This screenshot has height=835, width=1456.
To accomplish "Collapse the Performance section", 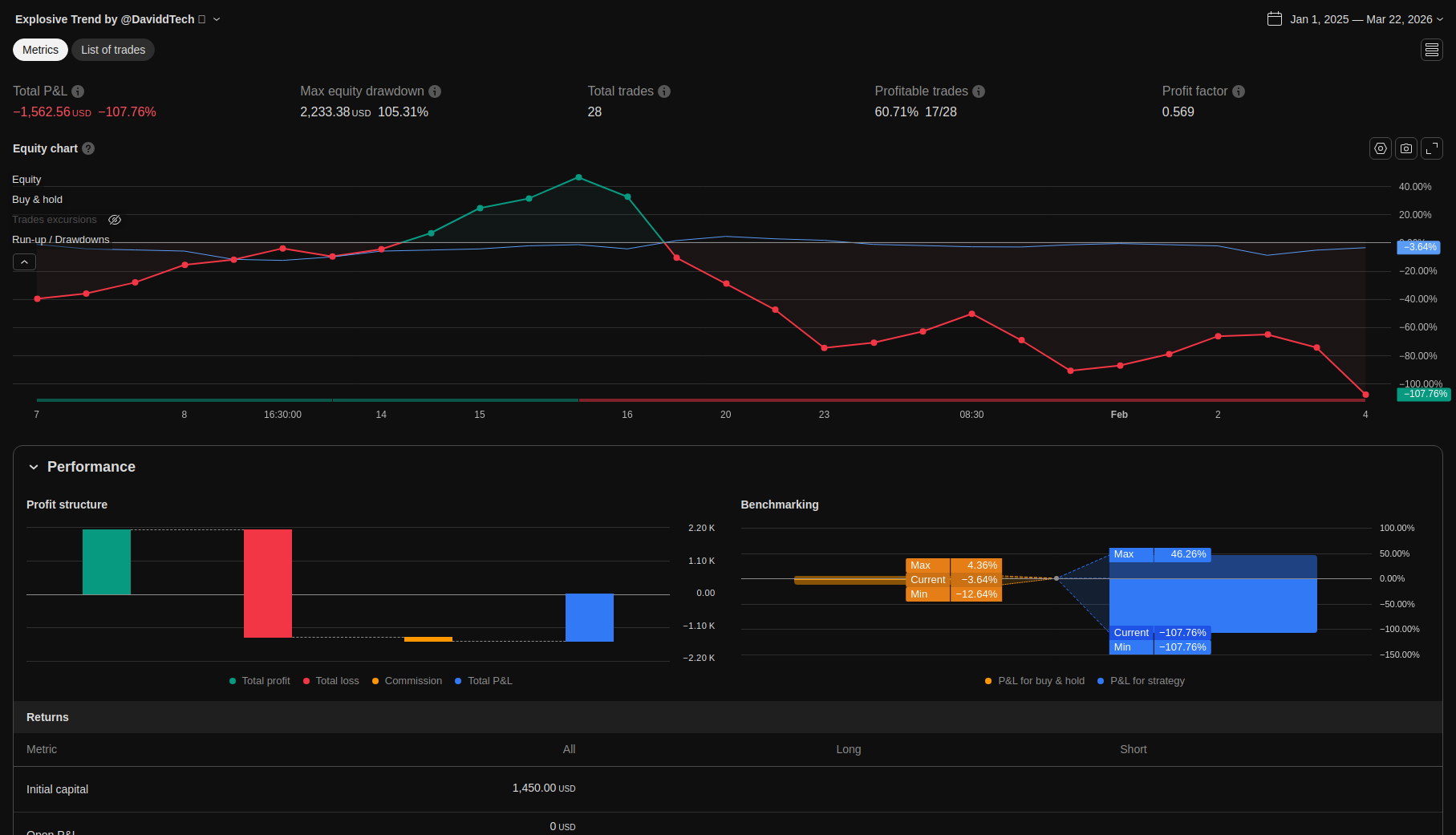I will tap(34, 467).
